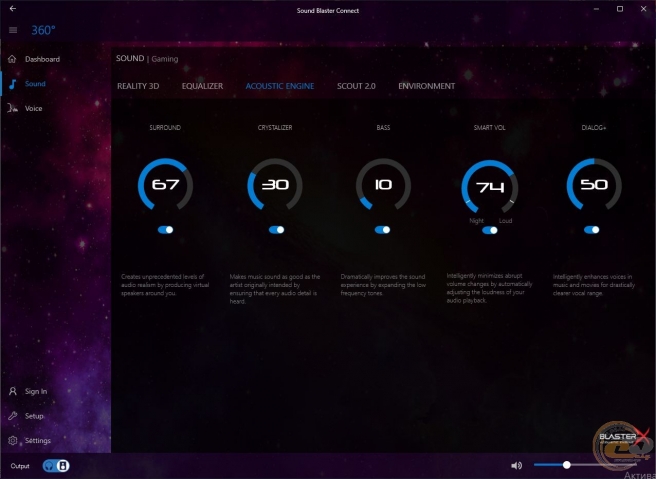
Task: Click the master volume slider handle
Action: tap(566, 465)
